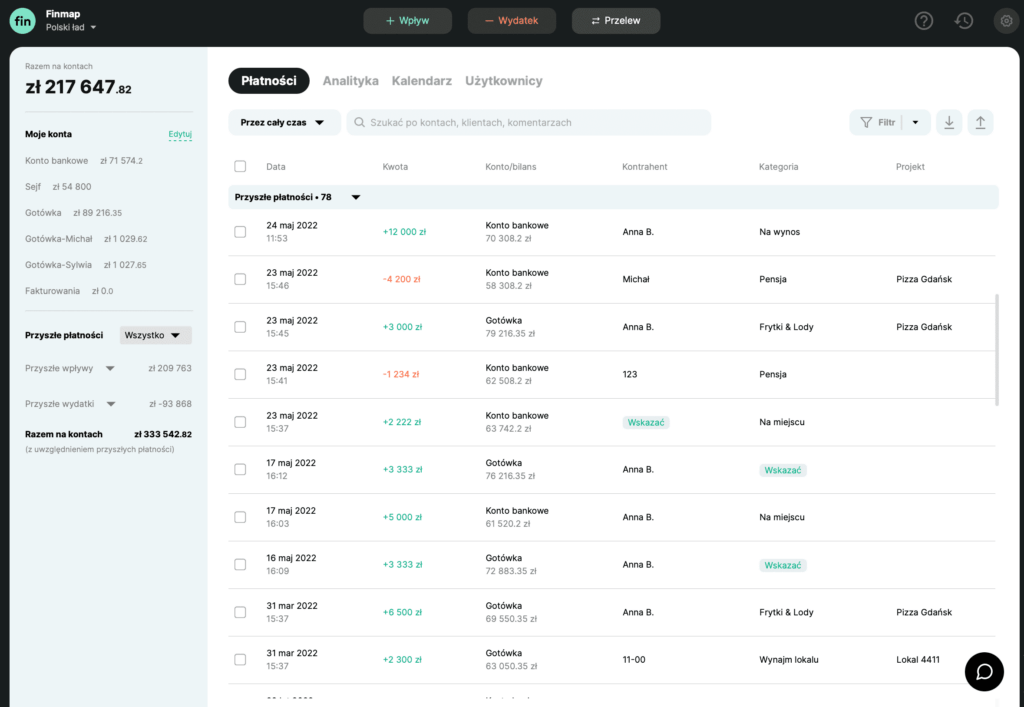This screenshot has height=707, width=1024.
Task: Click the download export icon
Action: point(949,123)
